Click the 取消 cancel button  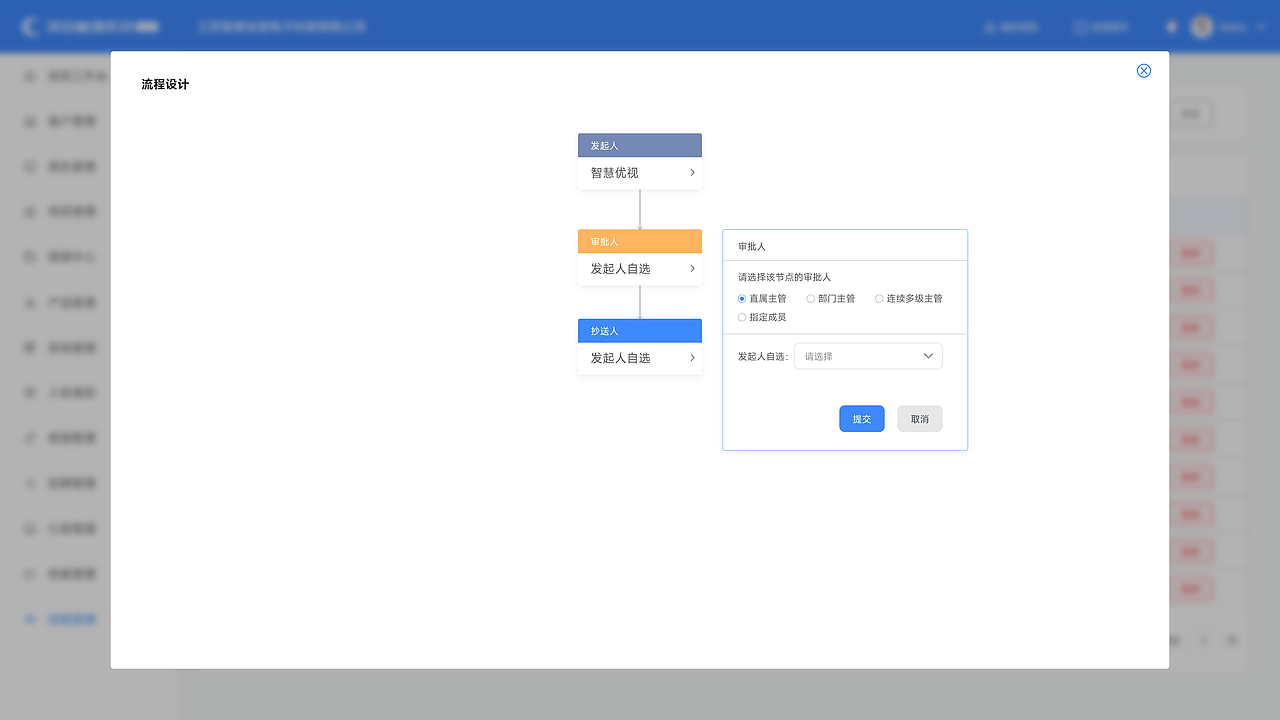click(x=919, y=418)
